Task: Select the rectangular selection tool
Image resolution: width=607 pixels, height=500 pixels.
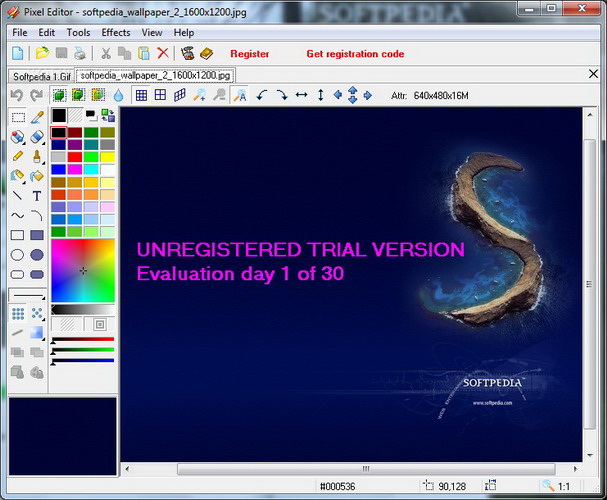Action: tap(18, 117)
